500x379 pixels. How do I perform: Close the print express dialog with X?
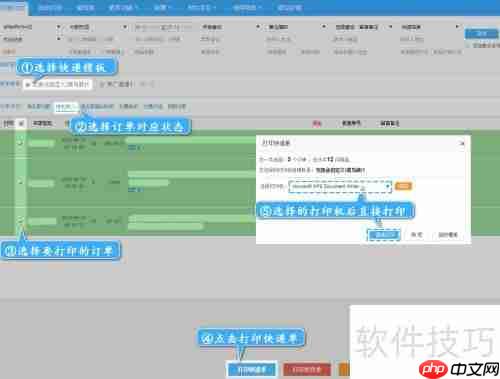pos(462,143)
